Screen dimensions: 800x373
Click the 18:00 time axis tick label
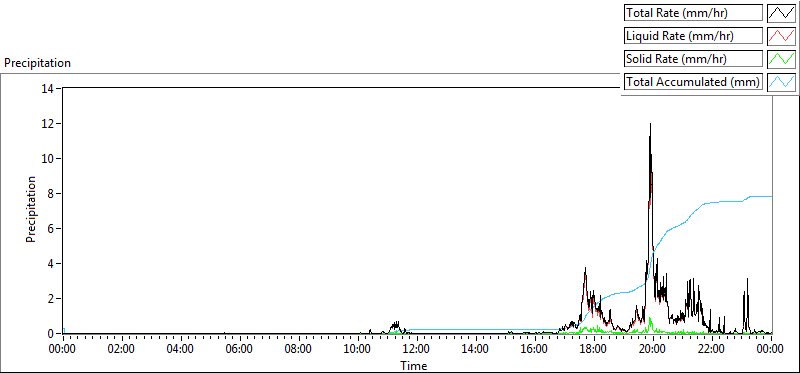click(x=593, y=350)
